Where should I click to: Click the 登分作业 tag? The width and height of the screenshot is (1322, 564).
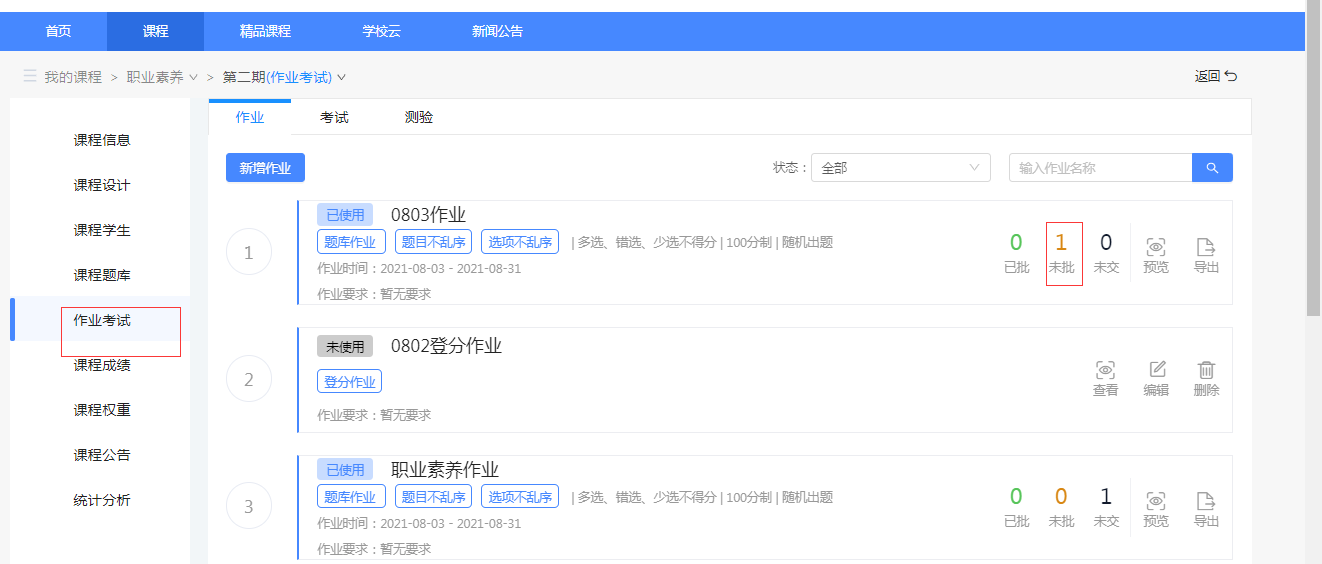350,382
